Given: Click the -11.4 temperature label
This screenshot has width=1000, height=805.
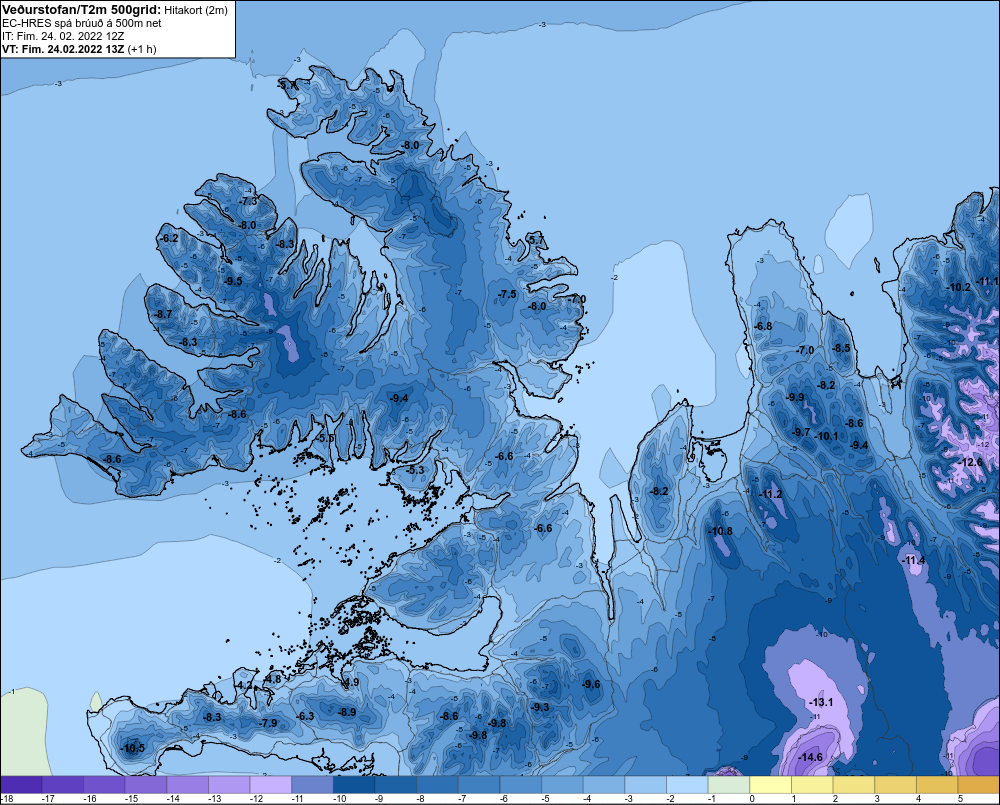Looking at the screenshot, I should pyautogui.click(x=913, y=560).
